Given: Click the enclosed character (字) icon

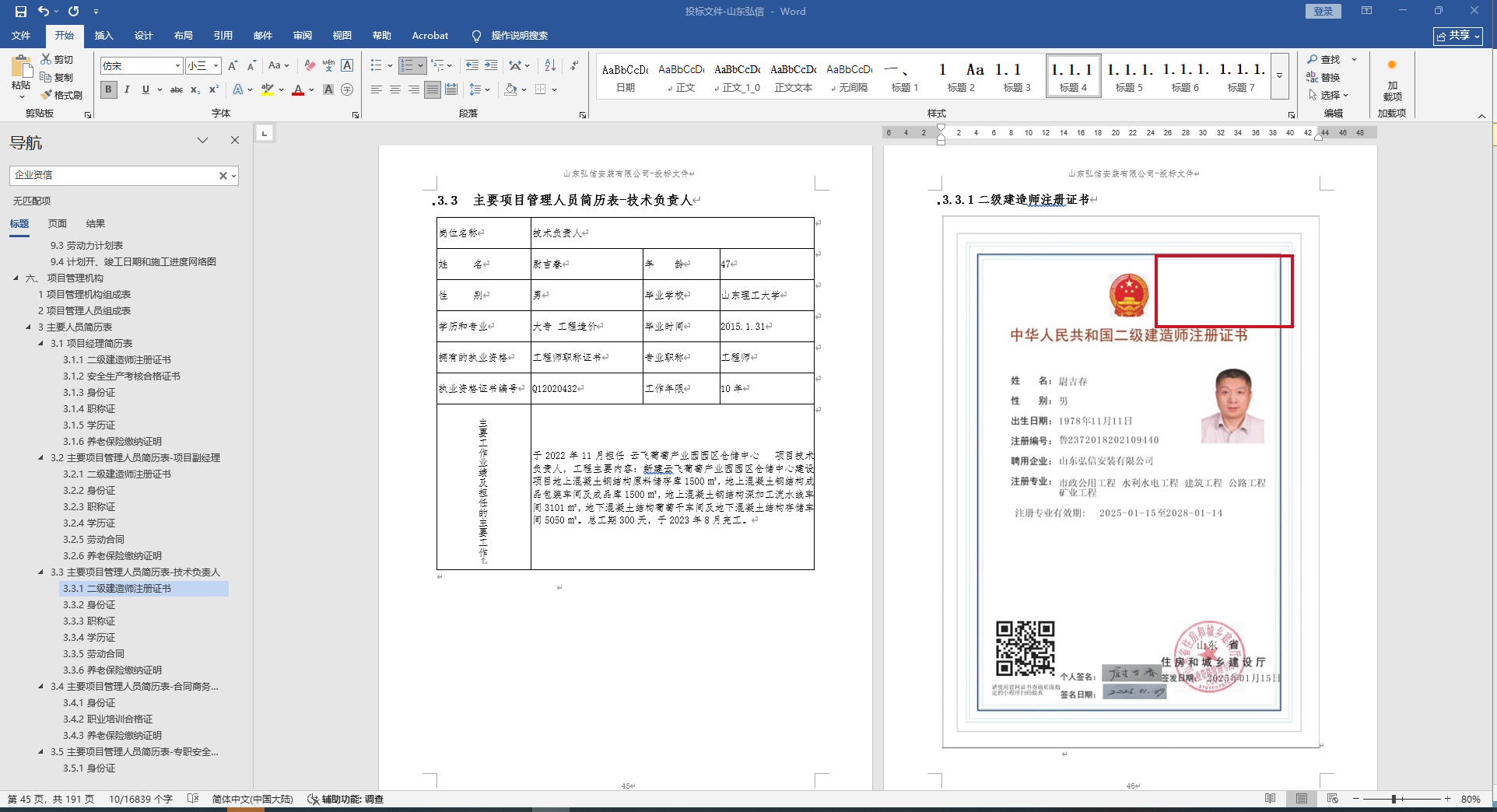Looking at the screenshot, I should coord(347,90).
